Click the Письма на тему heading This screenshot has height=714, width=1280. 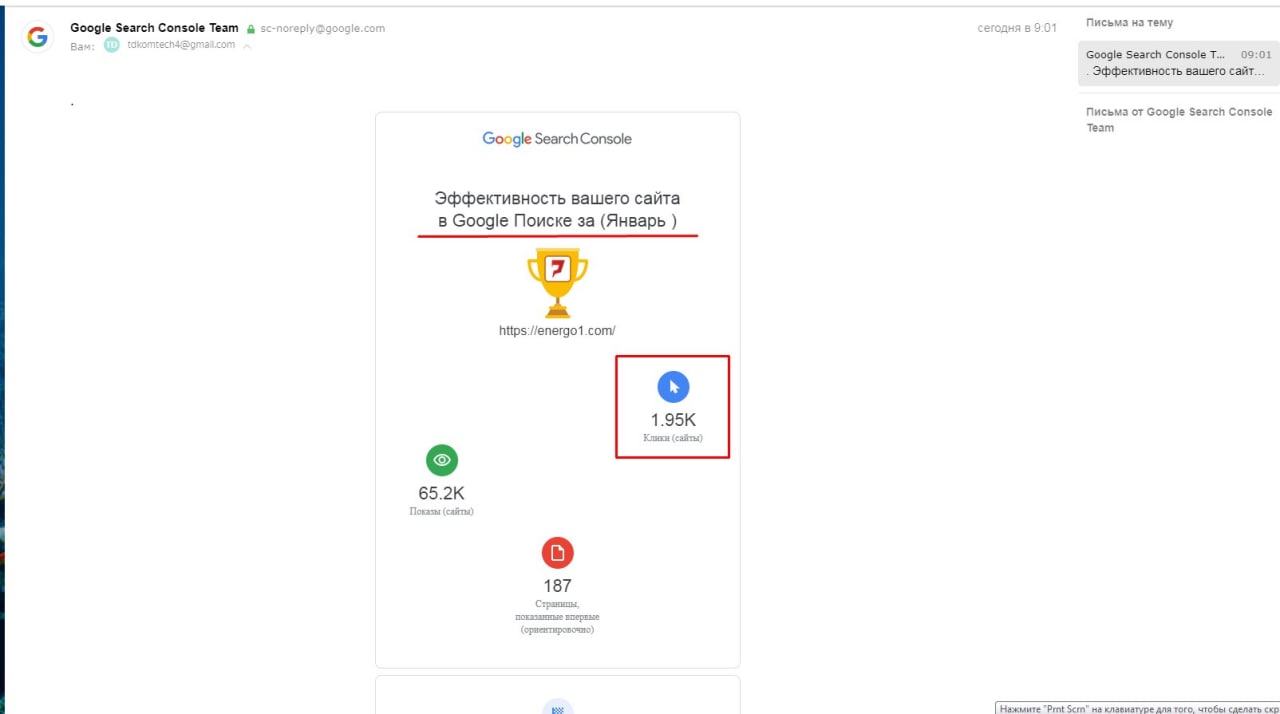click(1129, 23)
